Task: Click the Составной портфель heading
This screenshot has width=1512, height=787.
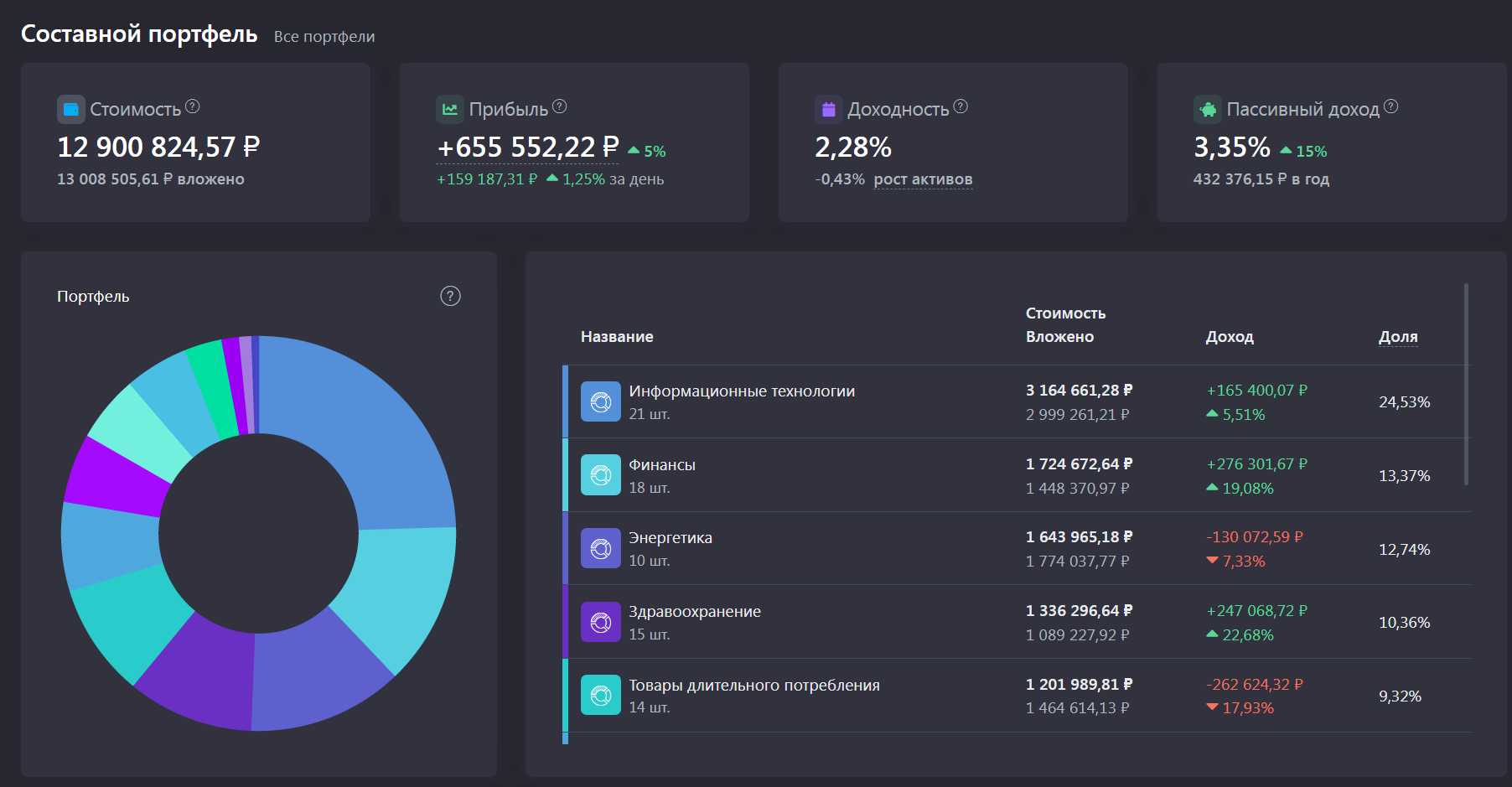Action: pos(139,34)
